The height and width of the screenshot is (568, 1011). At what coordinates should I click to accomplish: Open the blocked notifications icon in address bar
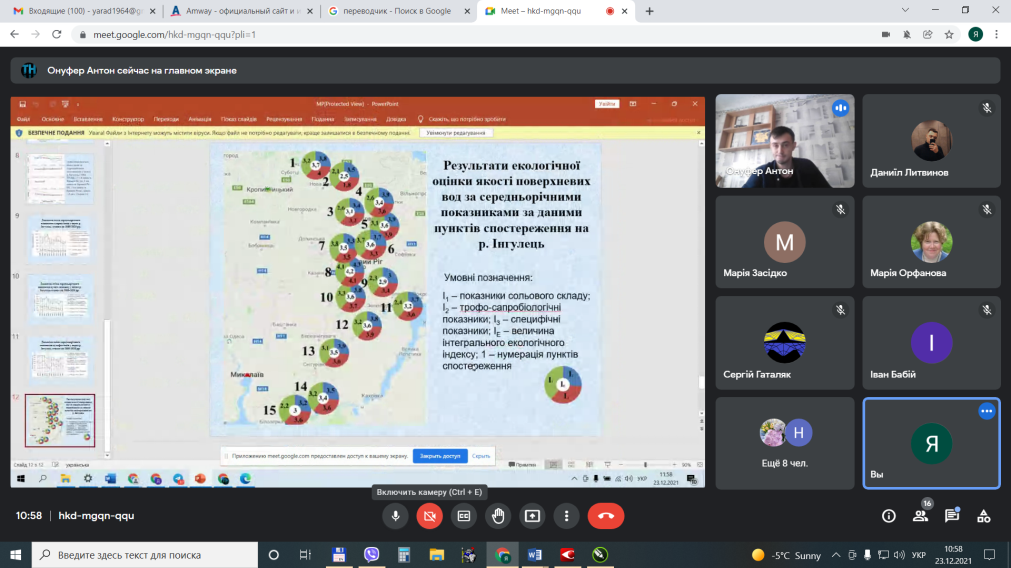click(x=907, y=34)
